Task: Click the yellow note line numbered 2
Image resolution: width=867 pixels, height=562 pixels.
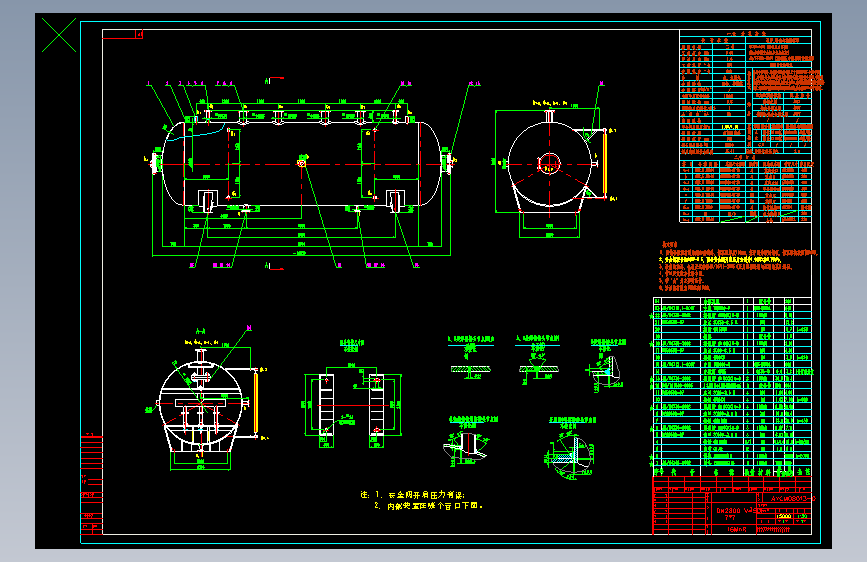Action: pos(429,506)
